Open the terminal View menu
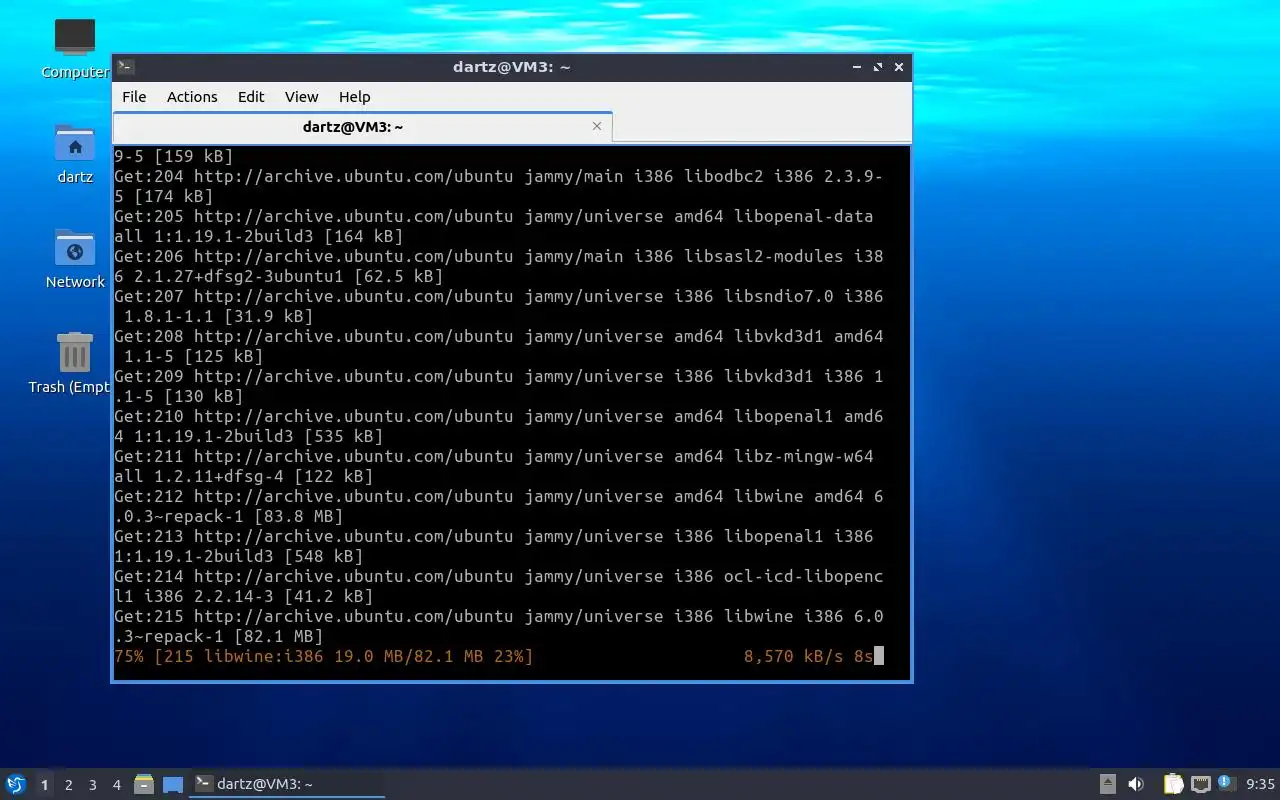This screenshot has height=800, width=1280. pos(301,97)
